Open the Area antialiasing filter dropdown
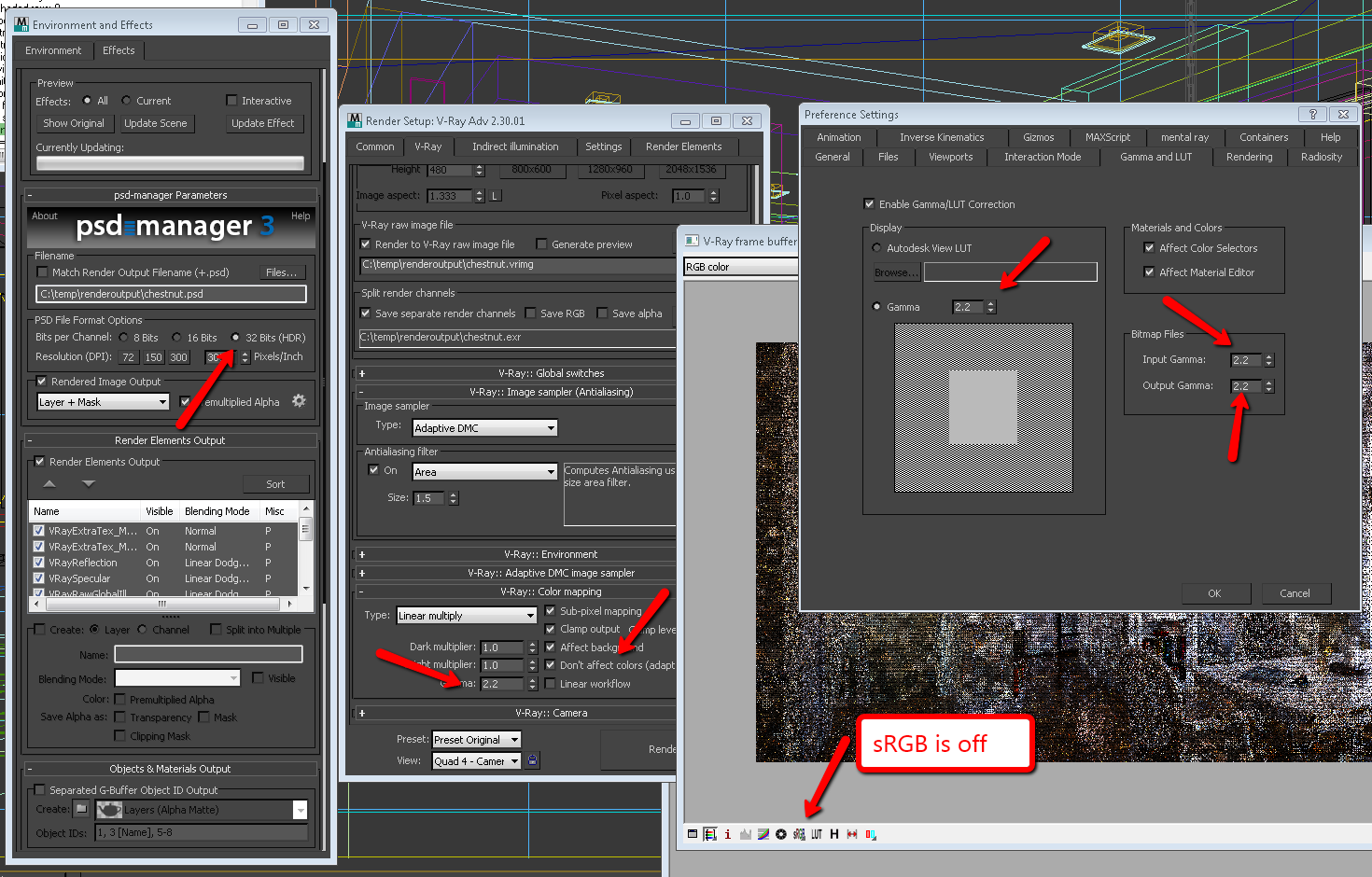This screenshot has height=877, width=1372. click(484, 471)
